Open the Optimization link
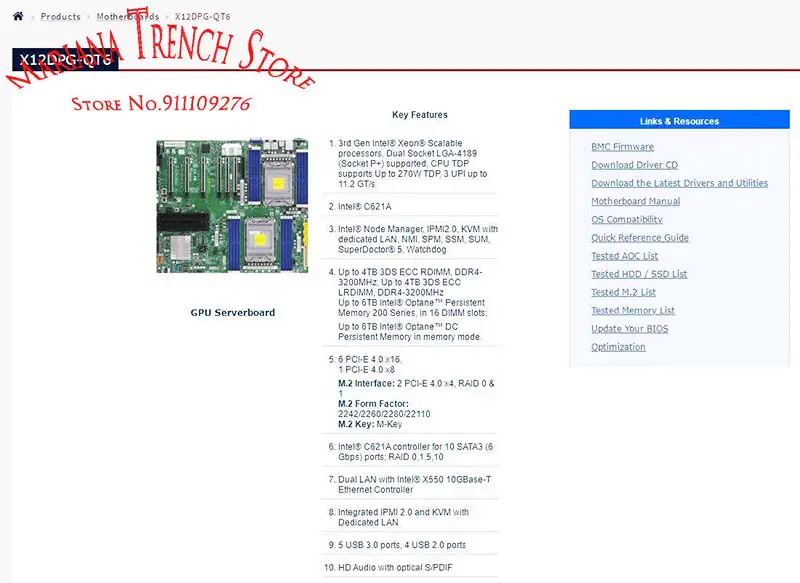Image resolution: width=800 pixels, height=583 pixels. pyautogui.click(x=618, y=347)
